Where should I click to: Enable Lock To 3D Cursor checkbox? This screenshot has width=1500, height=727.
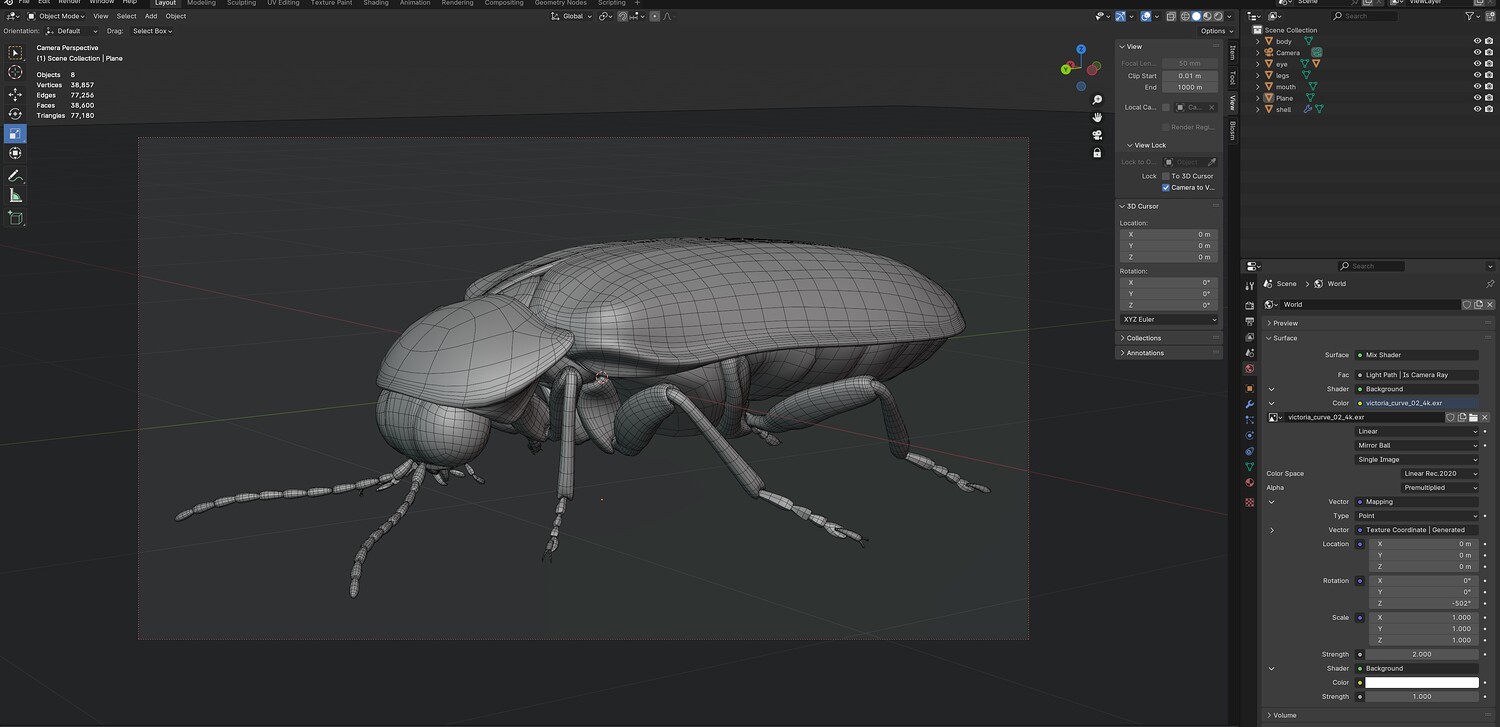point(1166,176)
